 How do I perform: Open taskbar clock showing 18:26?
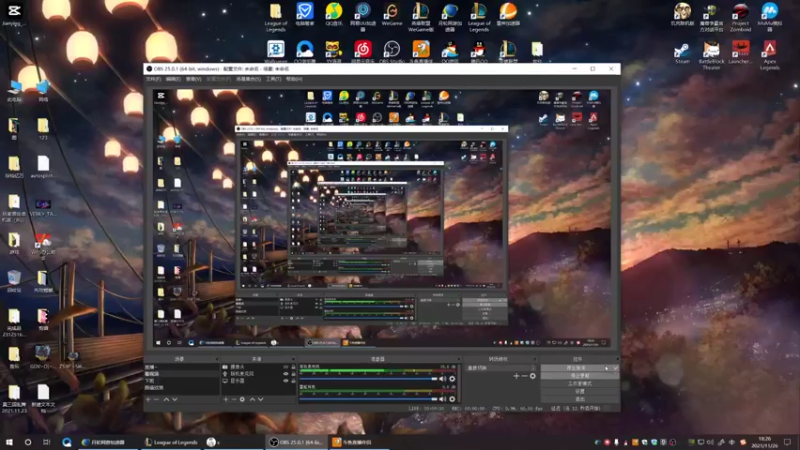point(764,442)
